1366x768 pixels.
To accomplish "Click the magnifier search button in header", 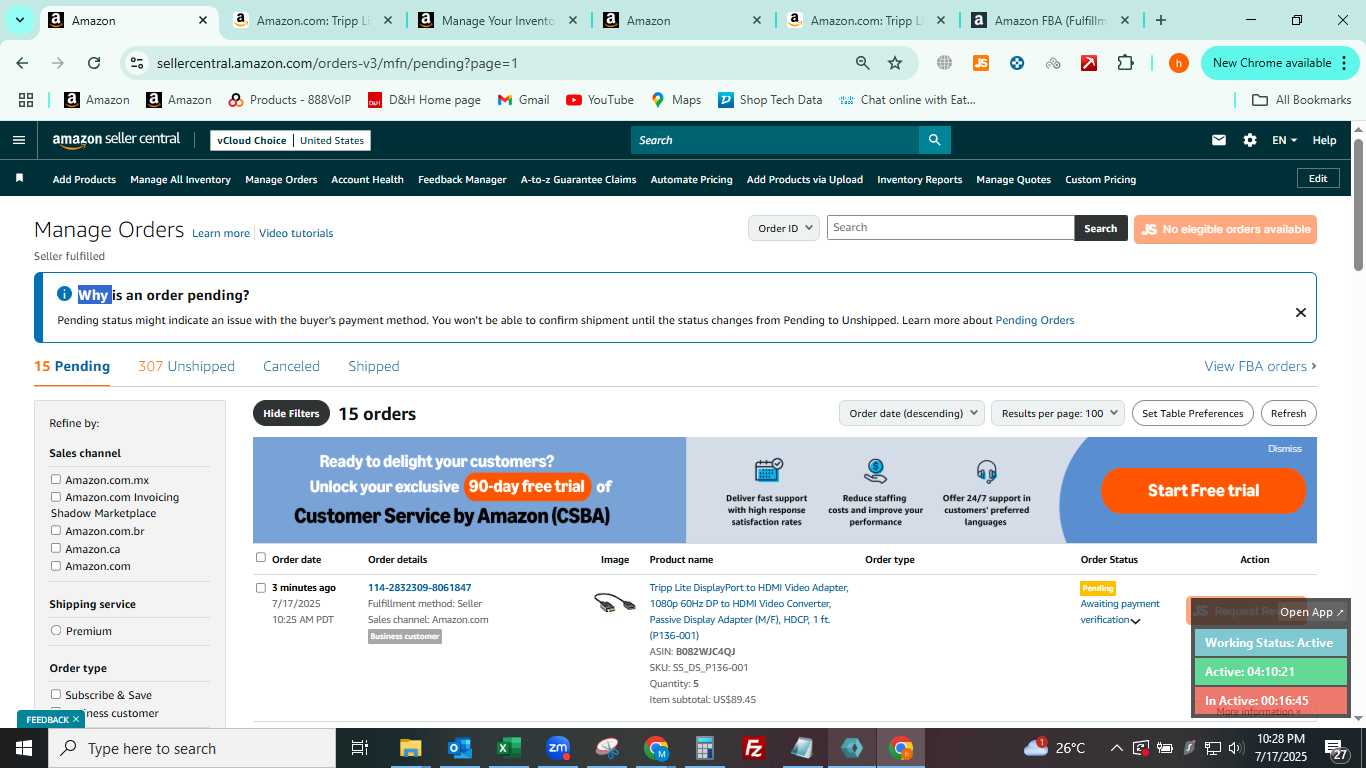I will [934, 140].
